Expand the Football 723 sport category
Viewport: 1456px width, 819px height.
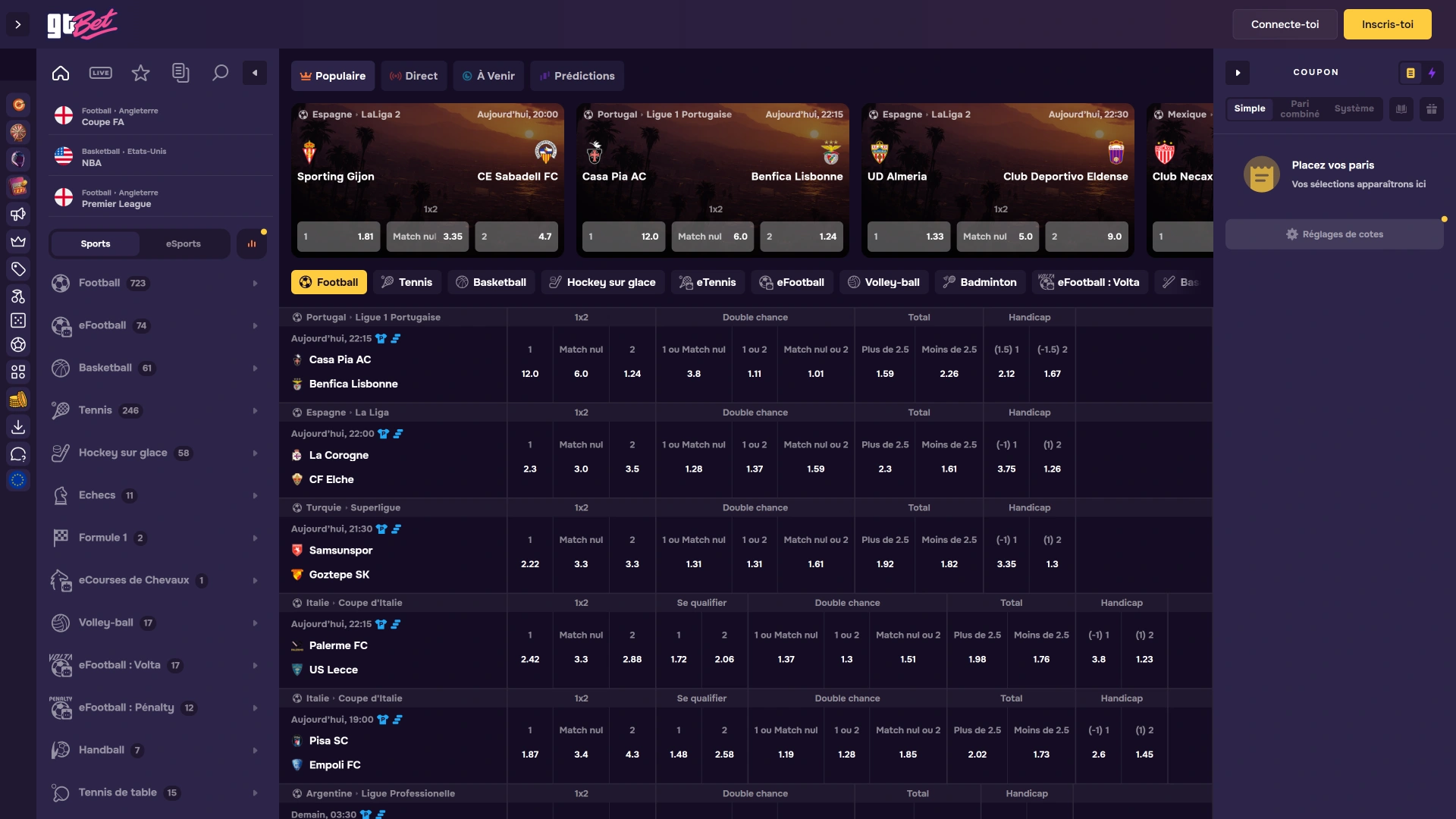coord(158,284)
